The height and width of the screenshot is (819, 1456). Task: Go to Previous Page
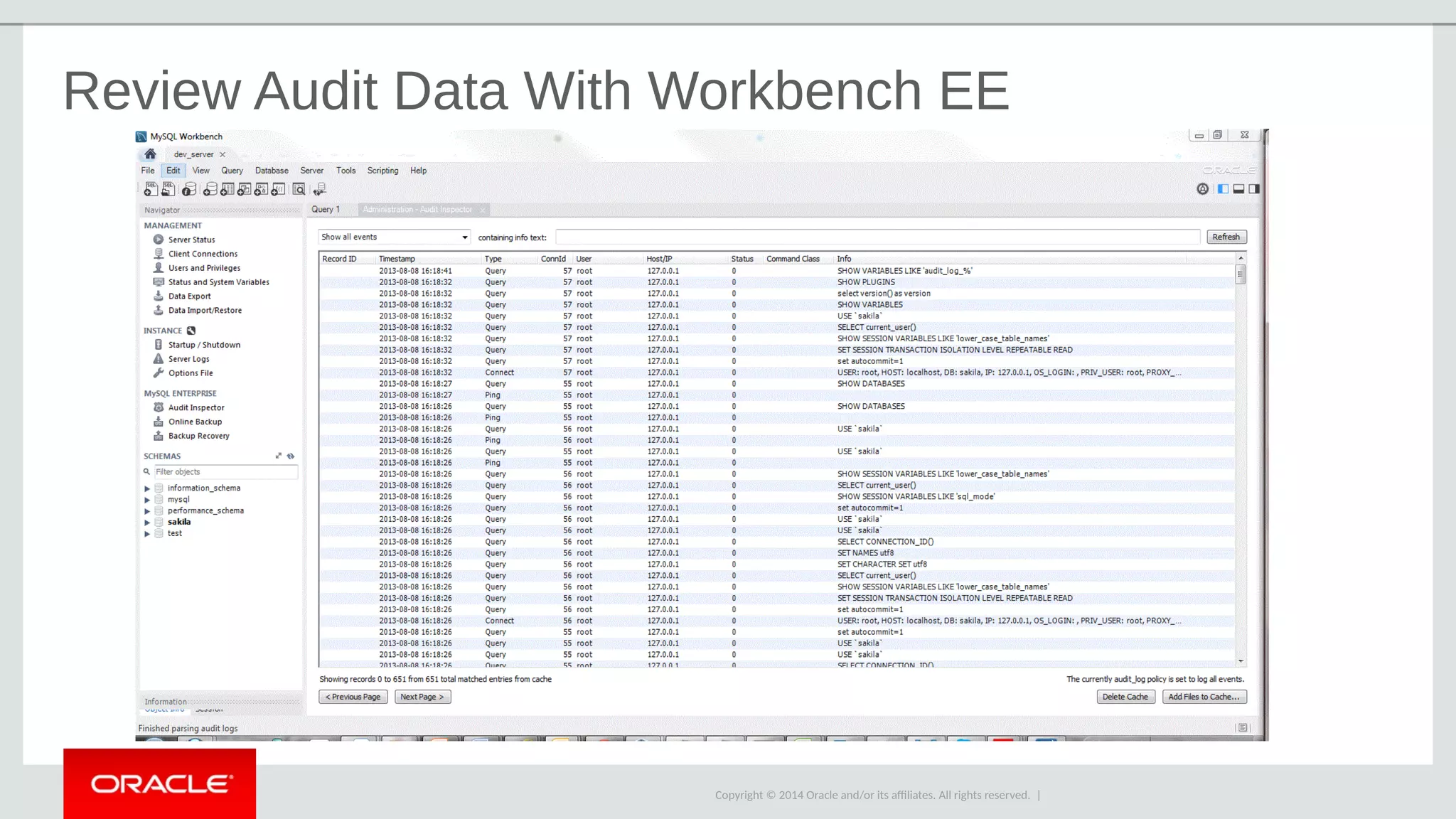click(353, 697)
